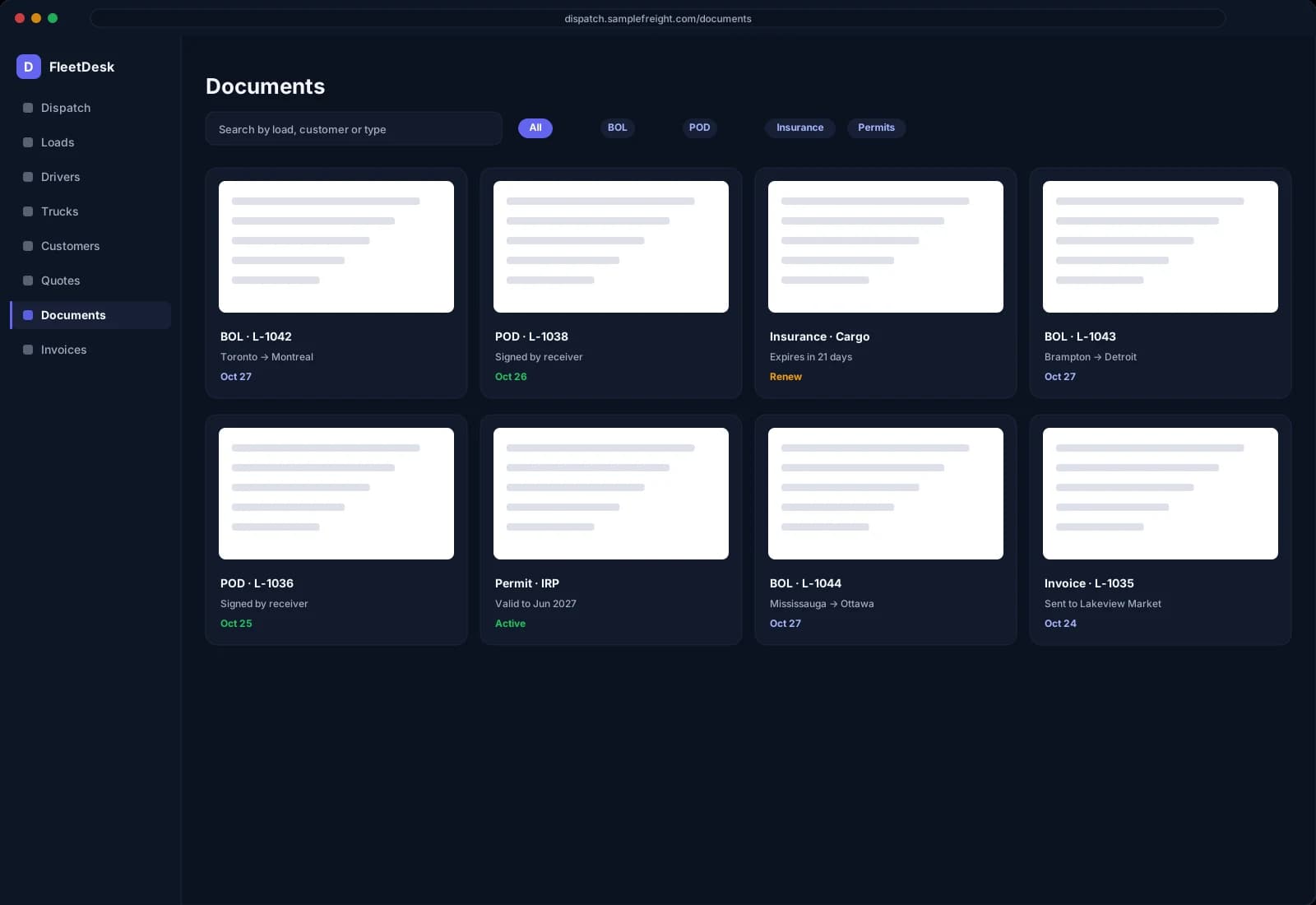Click Renew on Insurance Cargo card

(785, 377)
